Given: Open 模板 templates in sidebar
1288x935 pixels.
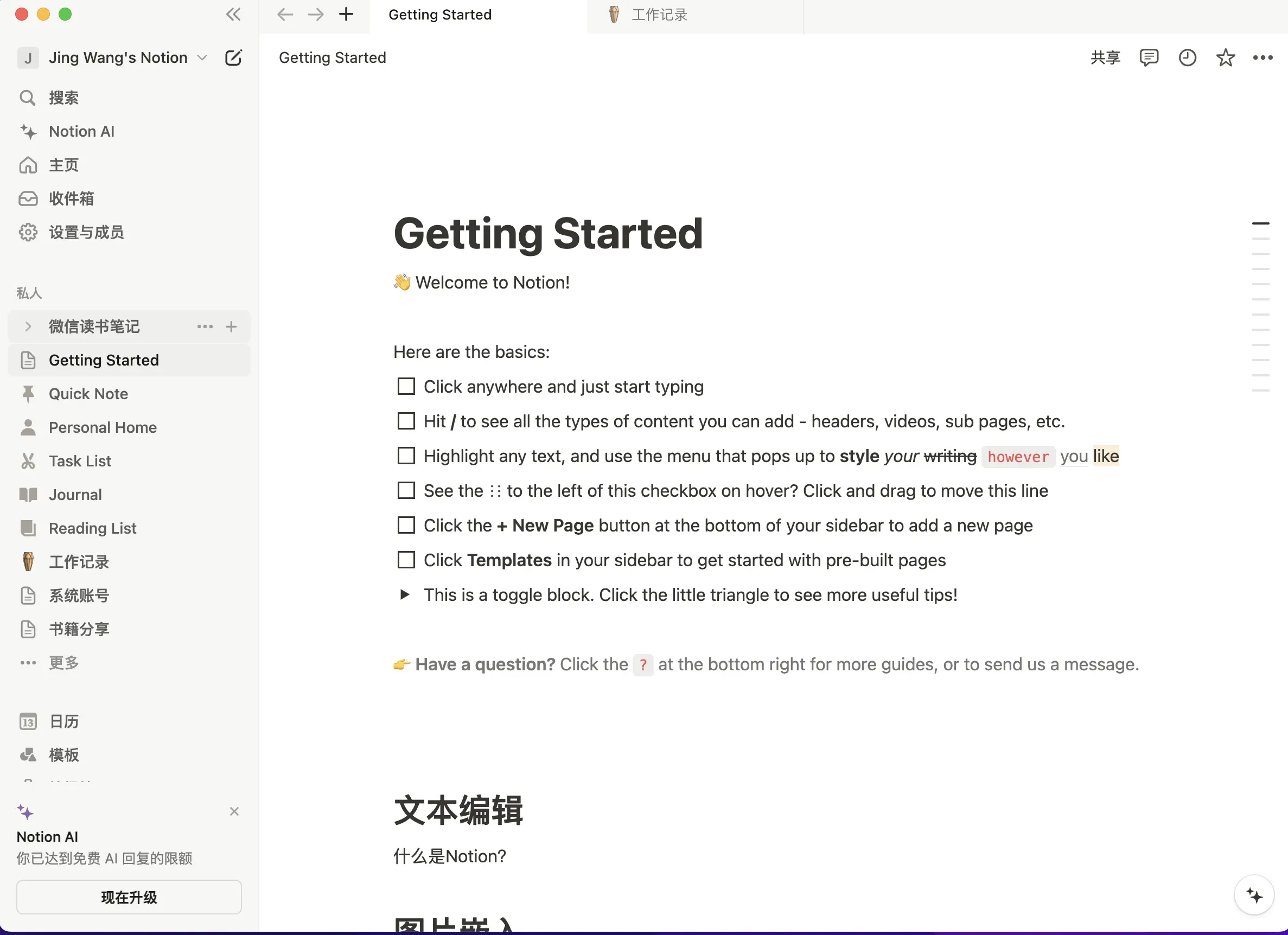Looking at the screenshot, I should [129, 755].
